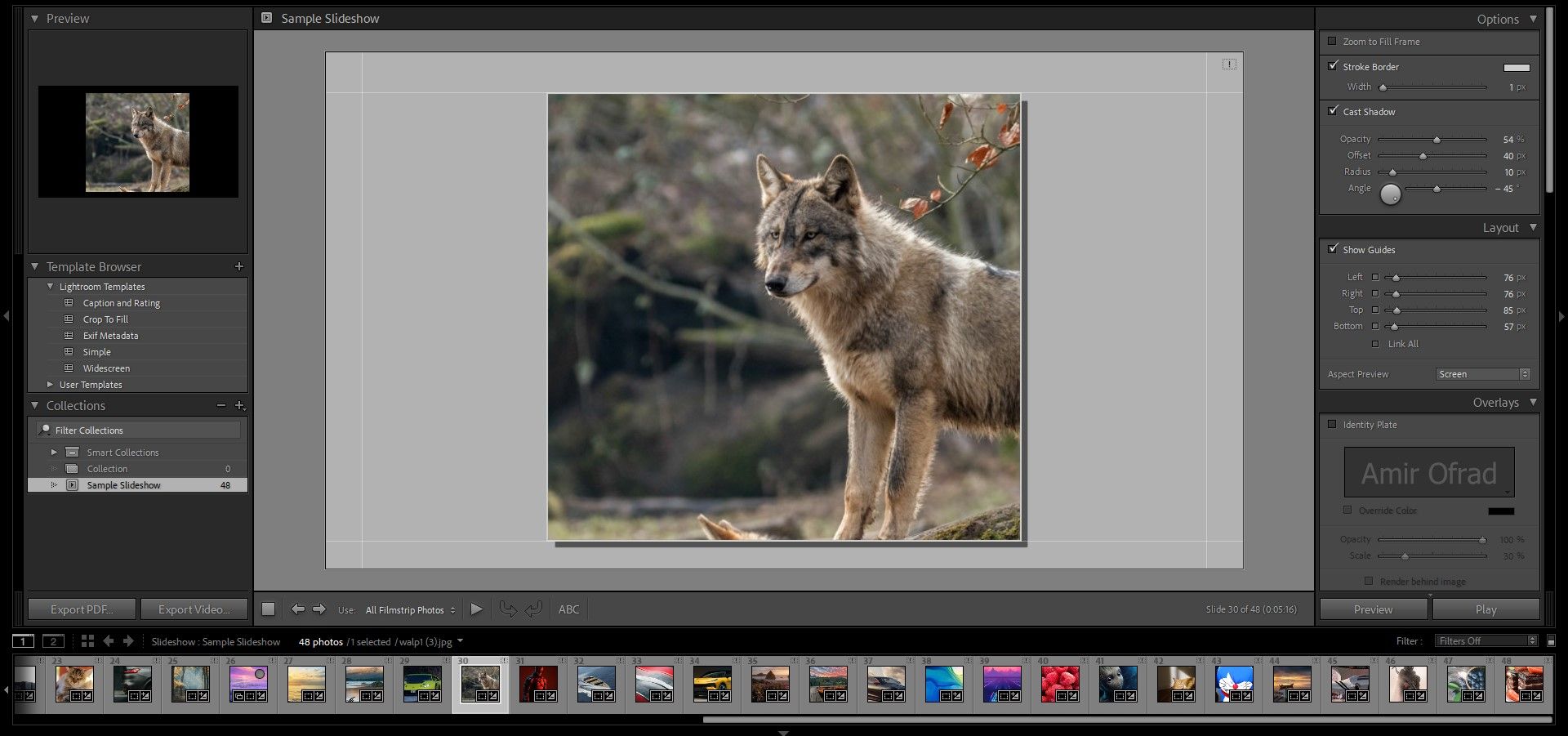
Task: Click the Play button in right panel
Action: [1486, 609]
